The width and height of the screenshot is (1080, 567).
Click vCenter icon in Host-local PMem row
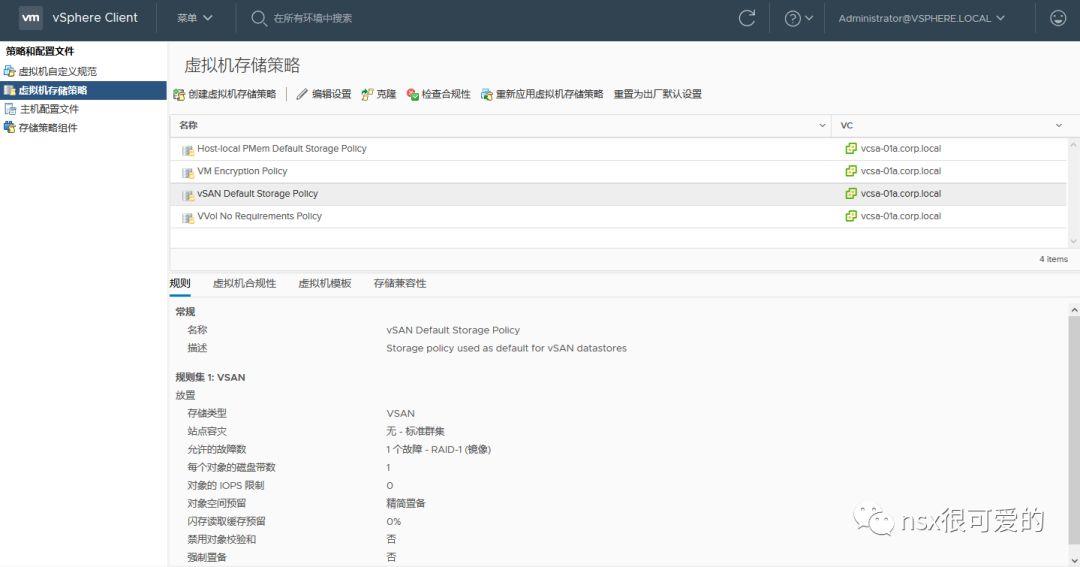click(851, 148)
